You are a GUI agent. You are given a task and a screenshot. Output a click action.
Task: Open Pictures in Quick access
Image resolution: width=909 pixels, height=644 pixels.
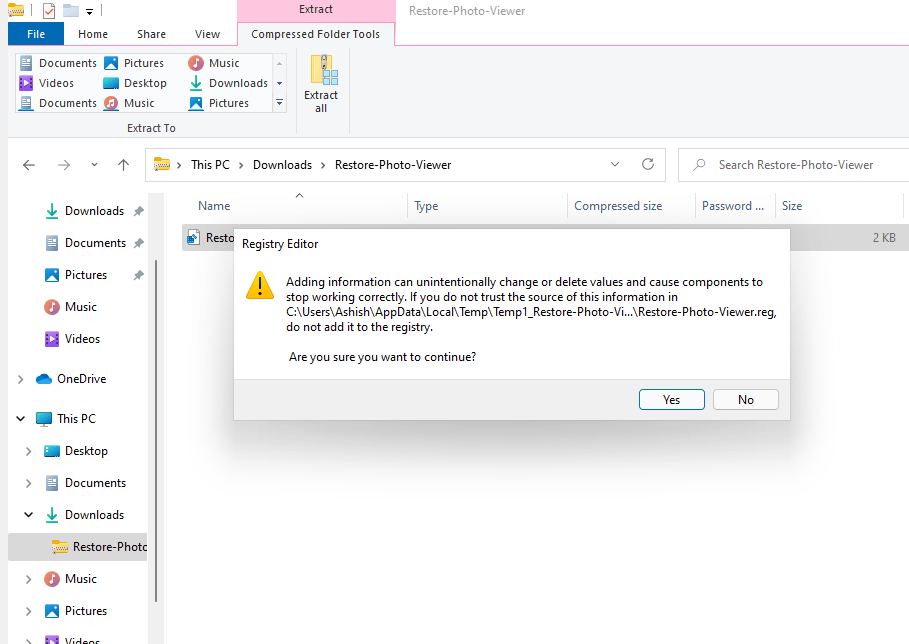click(76, 275)
